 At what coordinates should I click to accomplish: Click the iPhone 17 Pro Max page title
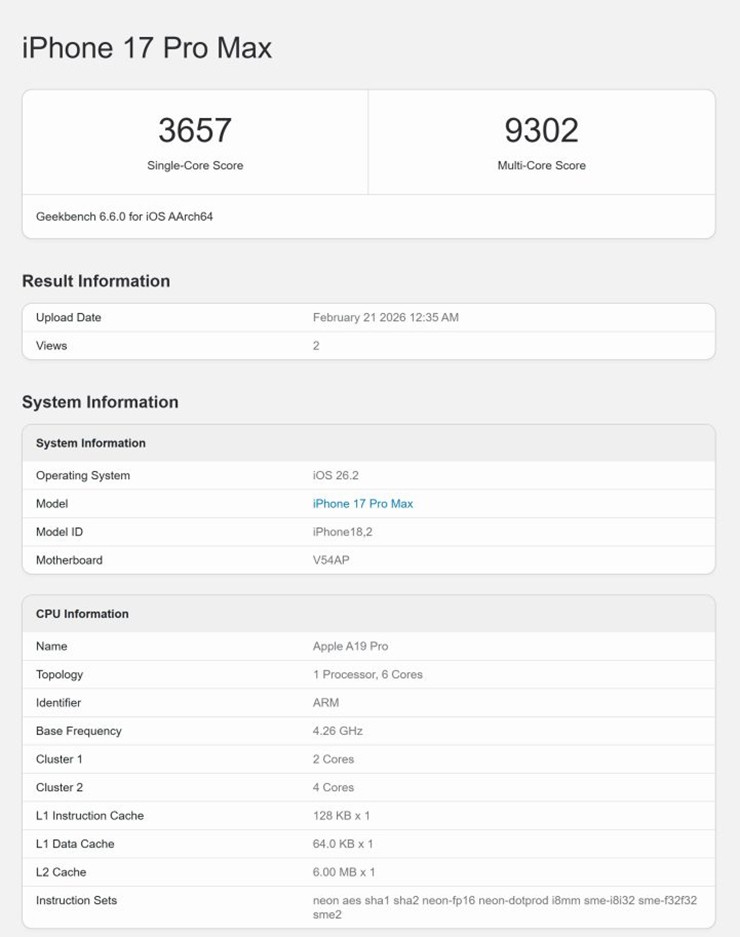pos(147,48)
